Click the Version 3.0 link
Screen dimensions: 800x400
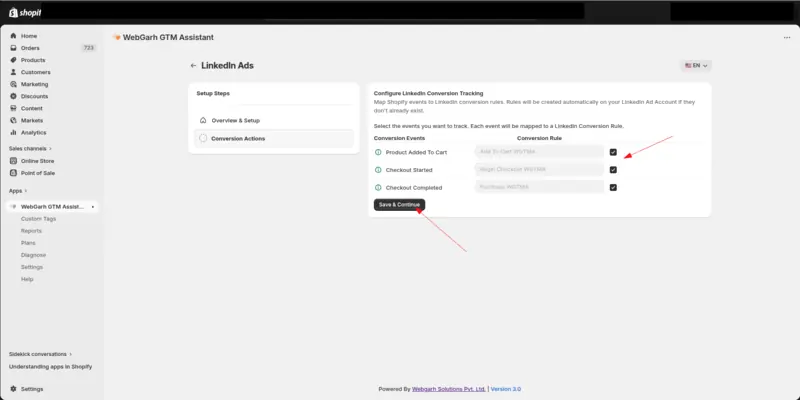coord(506,389)
